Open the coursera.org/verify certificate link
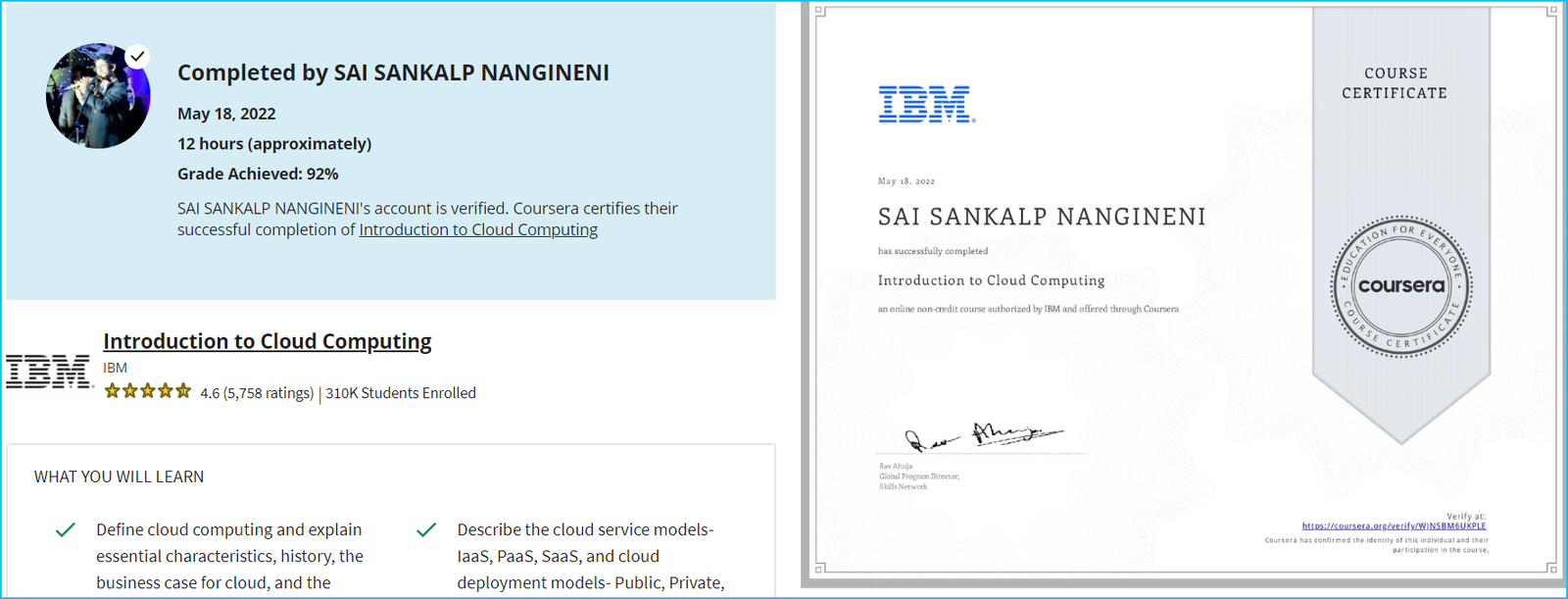The height and width of the screenshot is (599, 1568). click(1394, 526)
